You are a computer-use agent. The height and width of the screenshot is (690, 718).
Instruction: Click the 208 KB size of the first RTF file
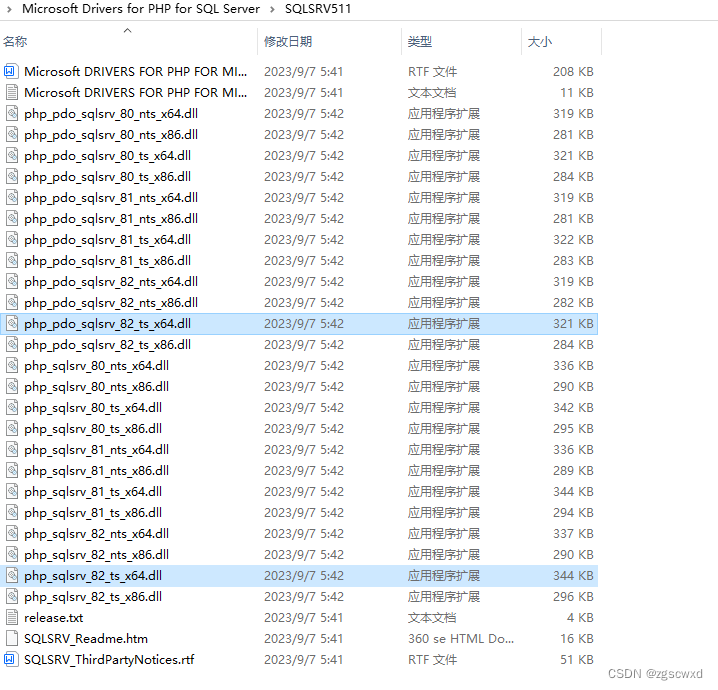coord(573,71)
